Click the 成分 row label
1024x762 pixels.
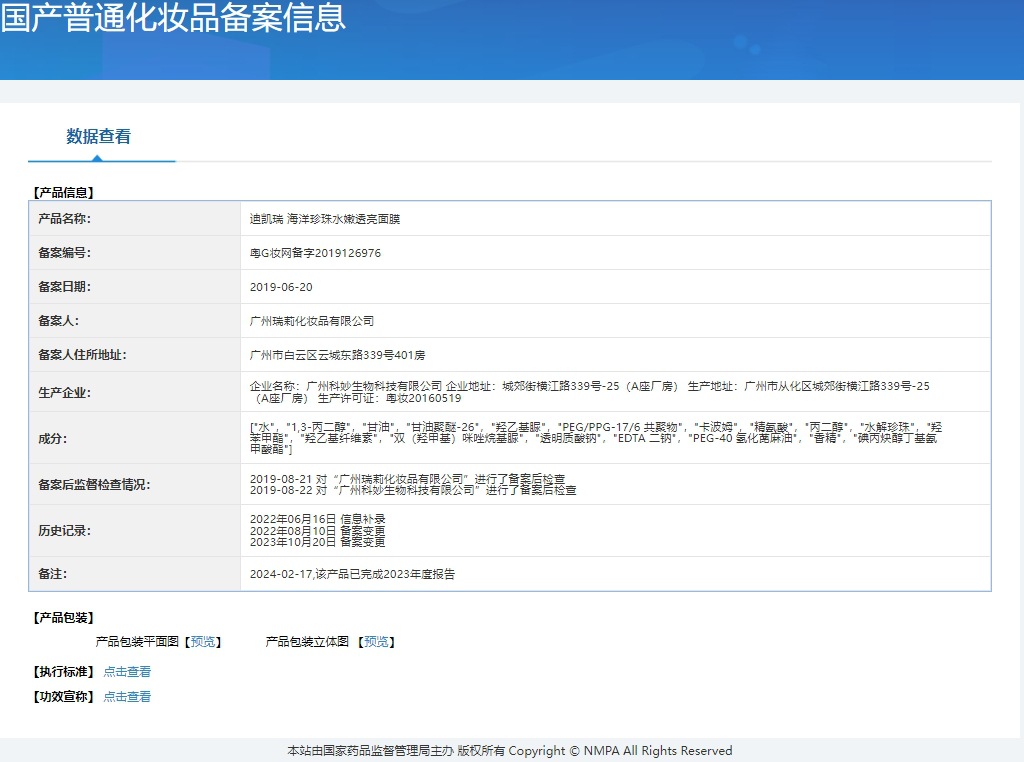pyautogui.click(x=52, y=439)
